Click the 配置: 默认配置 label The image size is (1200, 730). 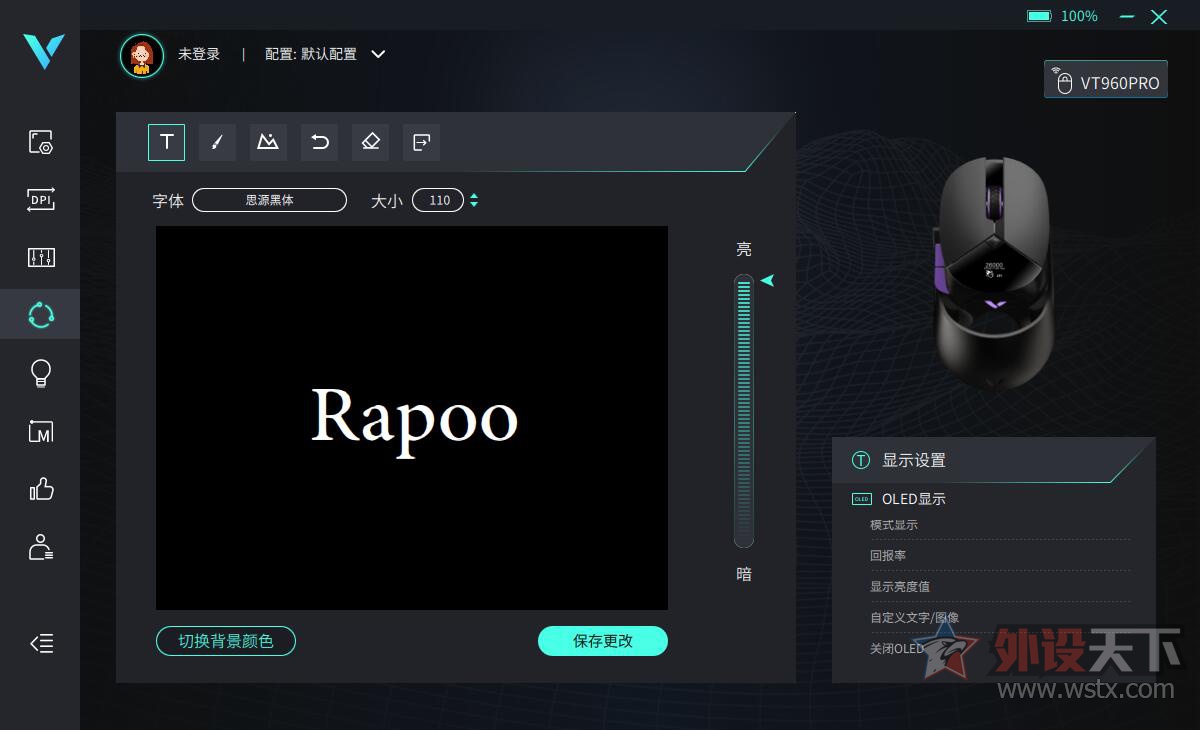[311, 54]
